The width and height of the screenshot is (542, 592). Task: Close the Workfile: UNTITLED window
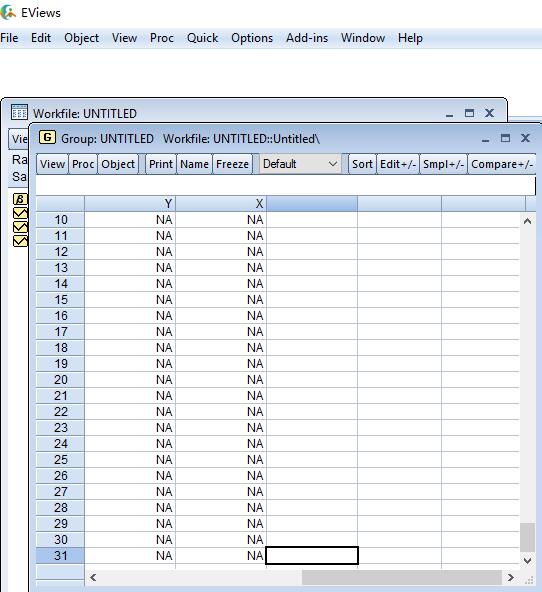489,113
